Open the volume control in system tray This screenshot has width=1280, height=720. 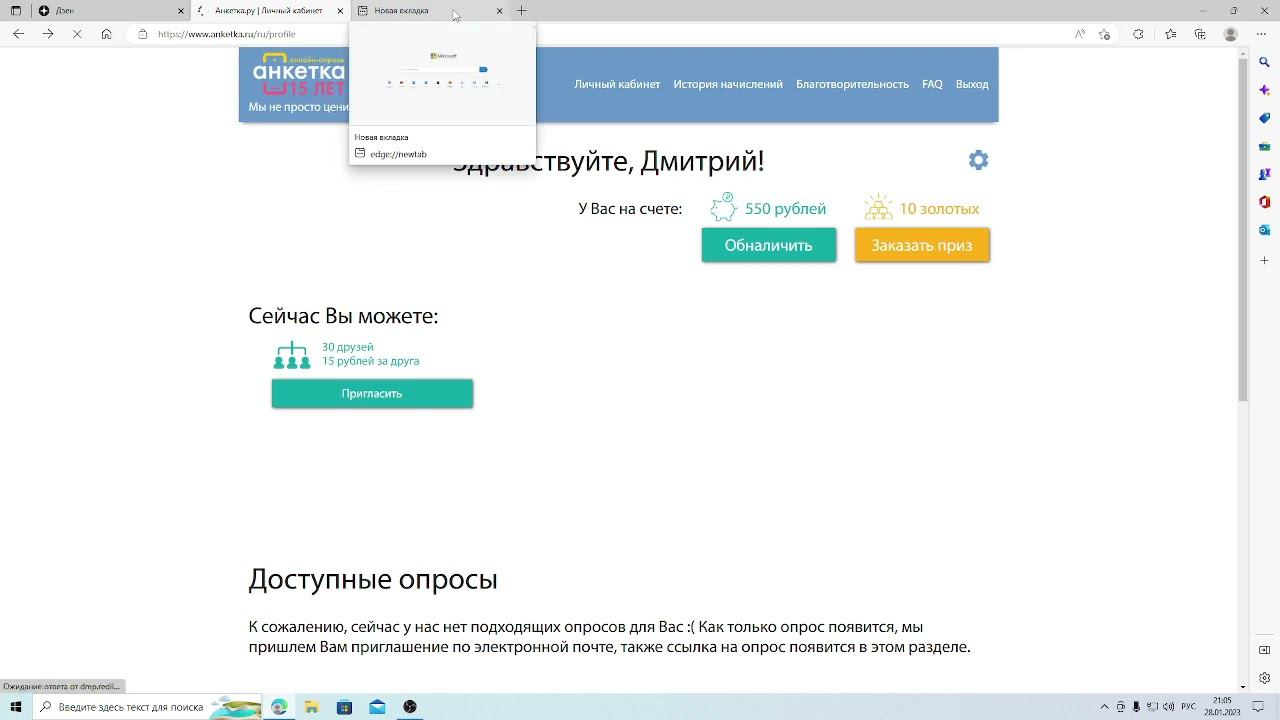(1170, 707)
